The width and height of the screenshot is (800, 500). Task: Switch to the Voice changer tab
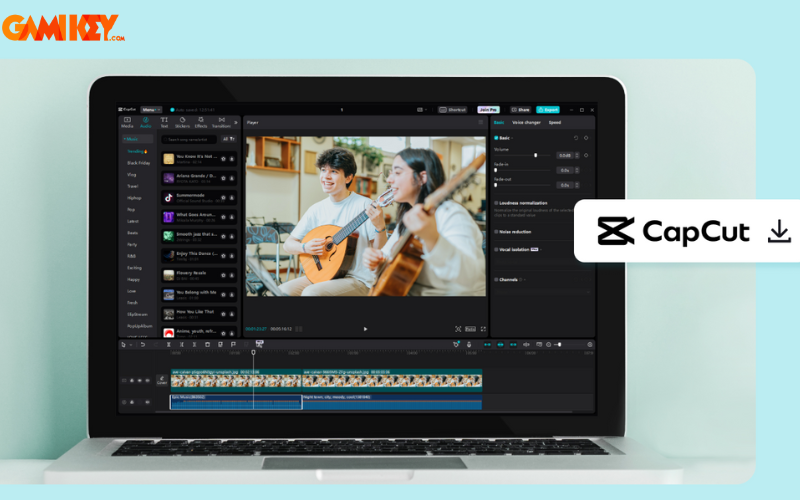527,122
